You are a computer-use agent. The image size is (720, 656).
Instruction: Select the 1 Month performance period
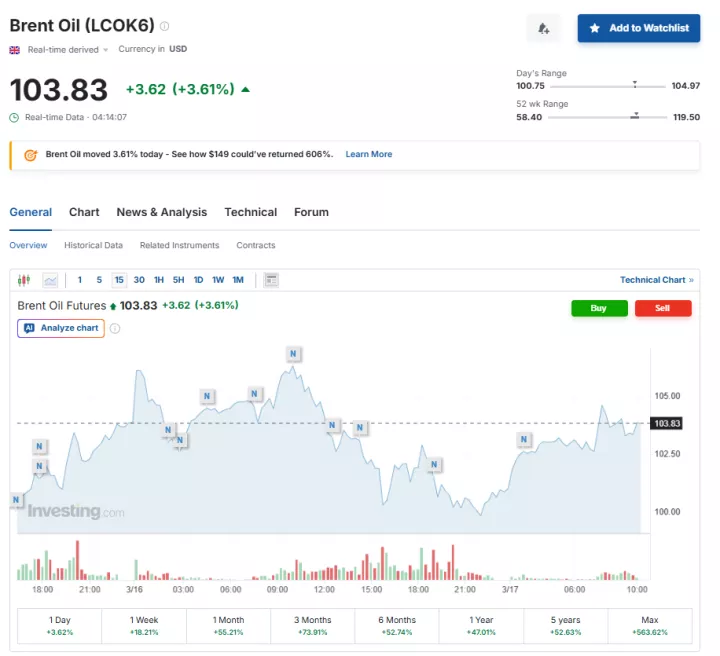[x=229, y=626]
